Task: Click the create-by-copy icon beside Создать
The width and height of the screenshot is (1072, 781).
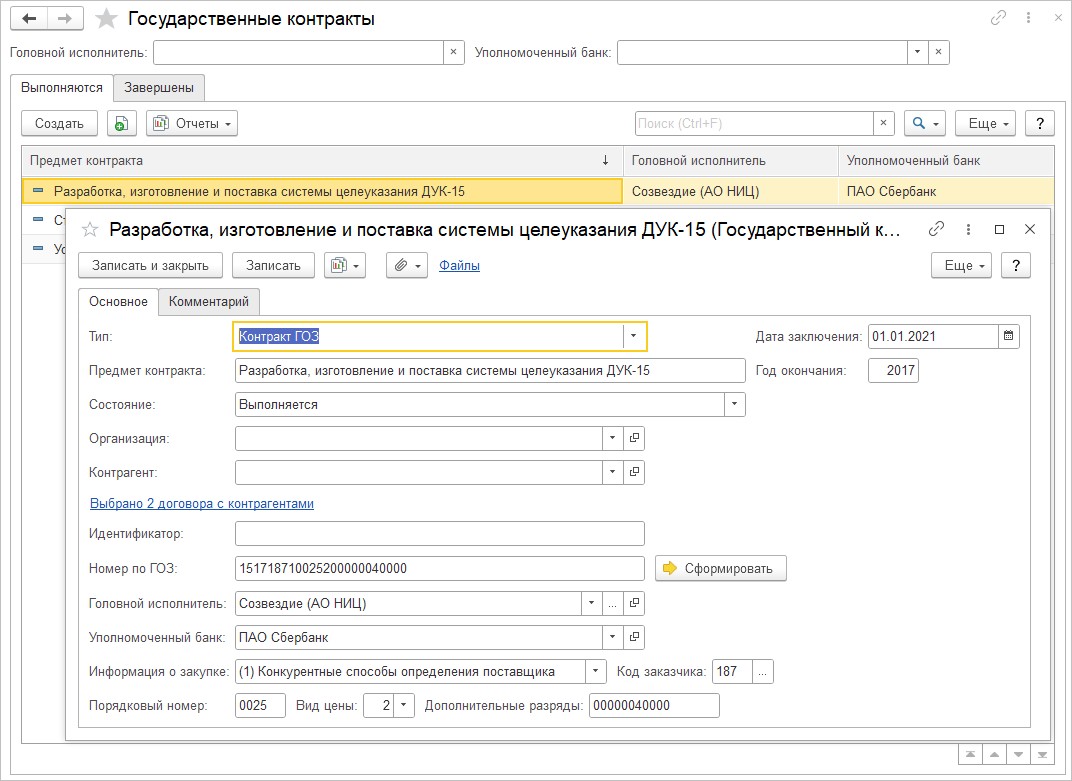Action: 121,123
